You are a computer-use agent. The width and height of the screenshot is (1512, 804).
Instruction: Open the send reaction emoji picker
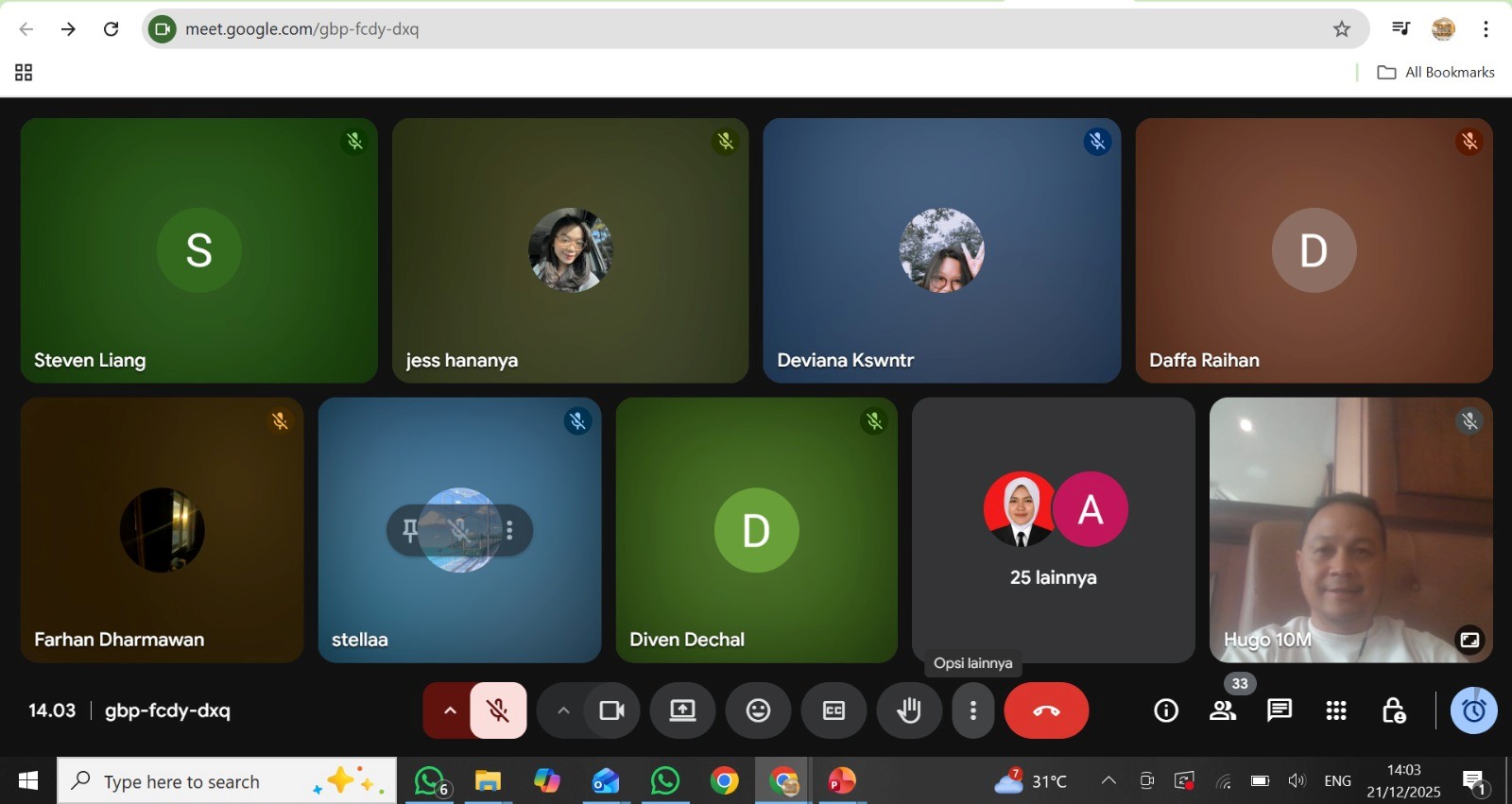point(758,710)
